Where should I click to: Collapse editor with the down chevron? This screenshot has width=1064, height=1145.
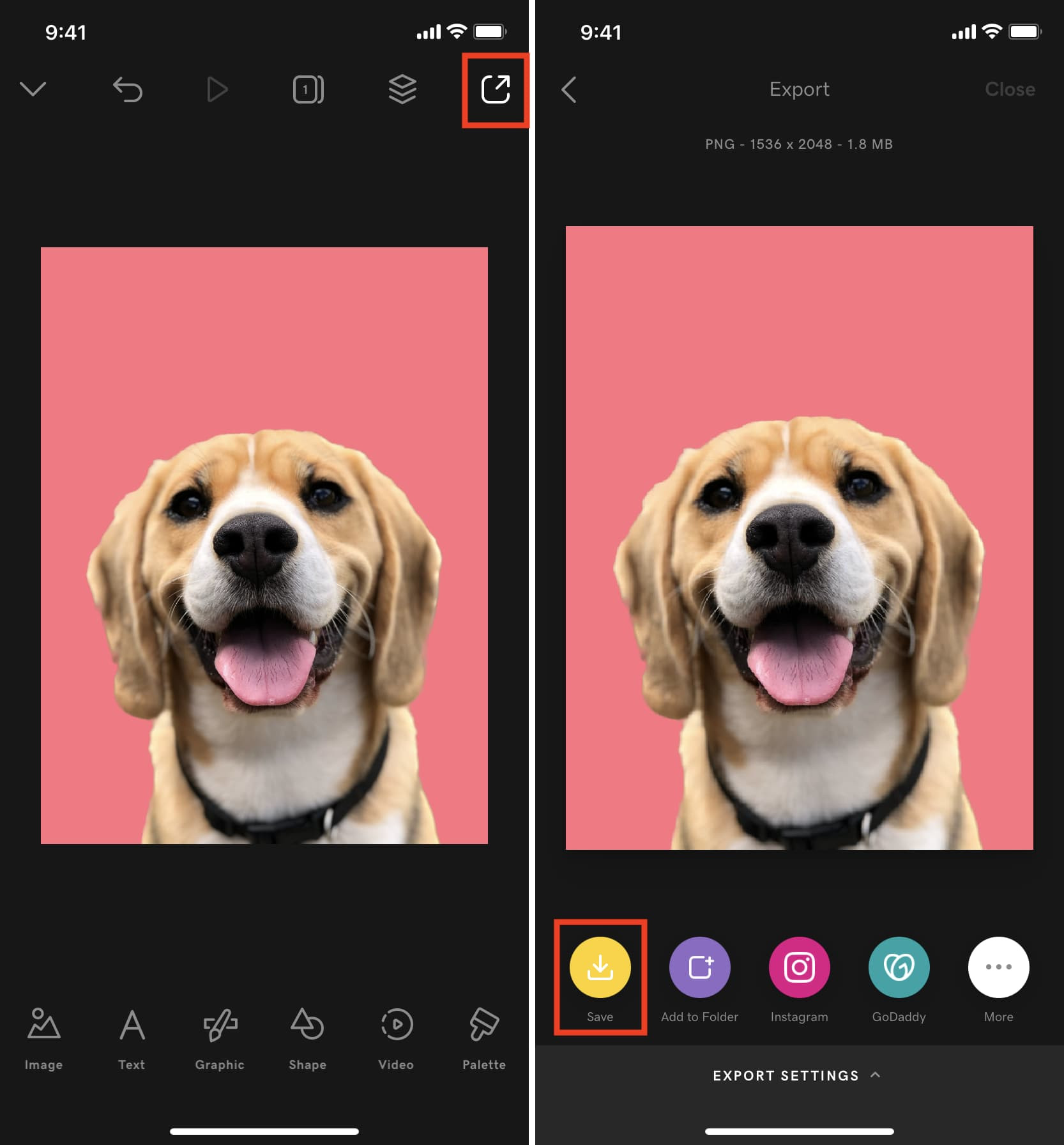(33, 89)
